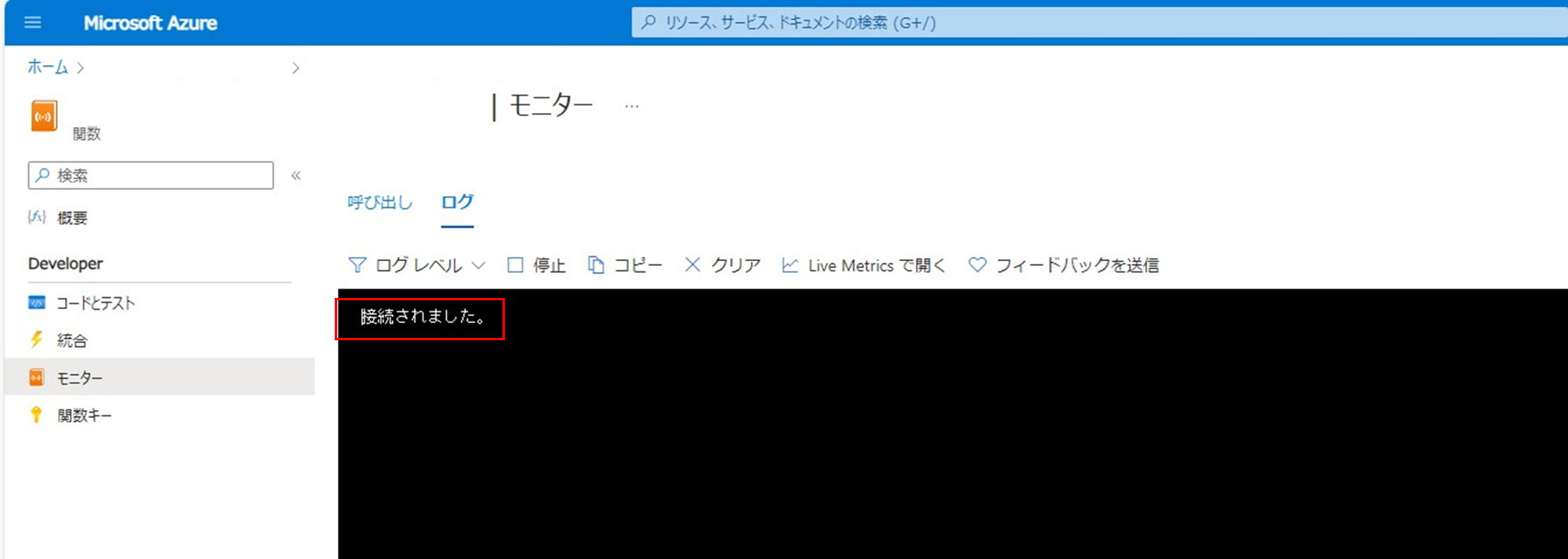The height and width of the screenshot is (559, 1568).
Task: Click the 接続されました。 log message
Action: [423, 317]
